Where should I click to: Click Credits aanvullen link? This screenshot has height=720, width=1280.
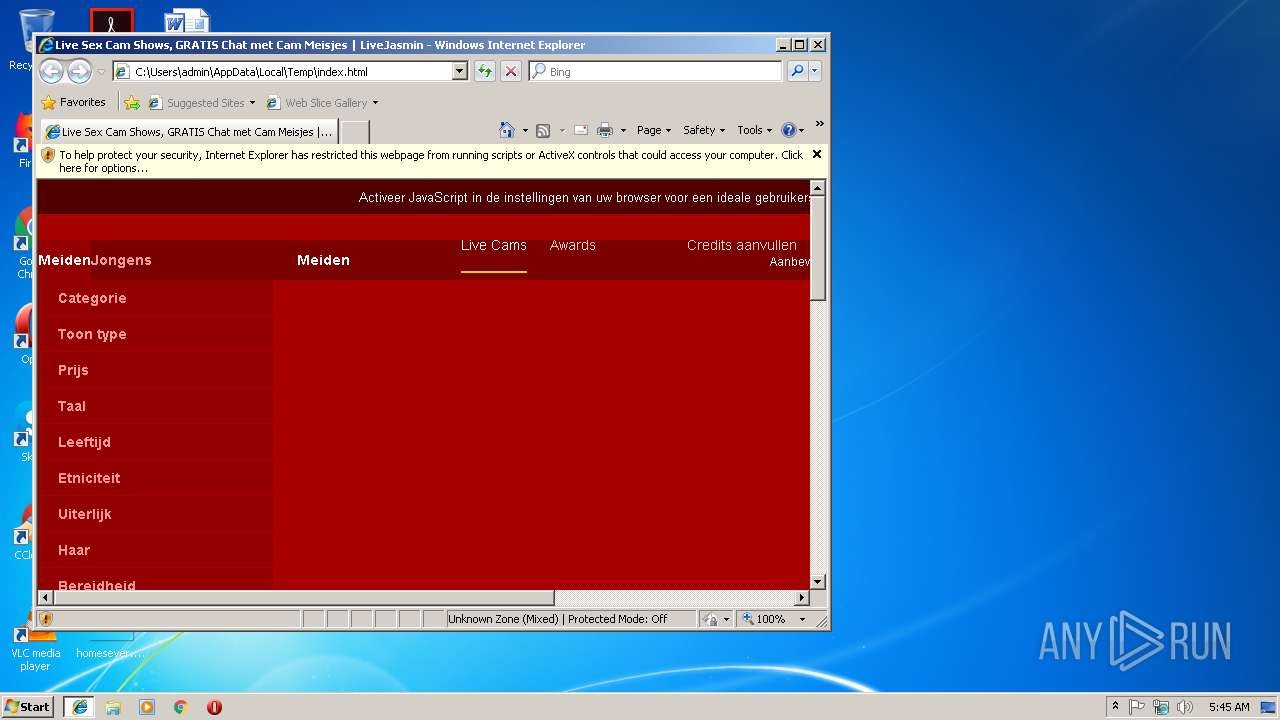pos(741,245)
